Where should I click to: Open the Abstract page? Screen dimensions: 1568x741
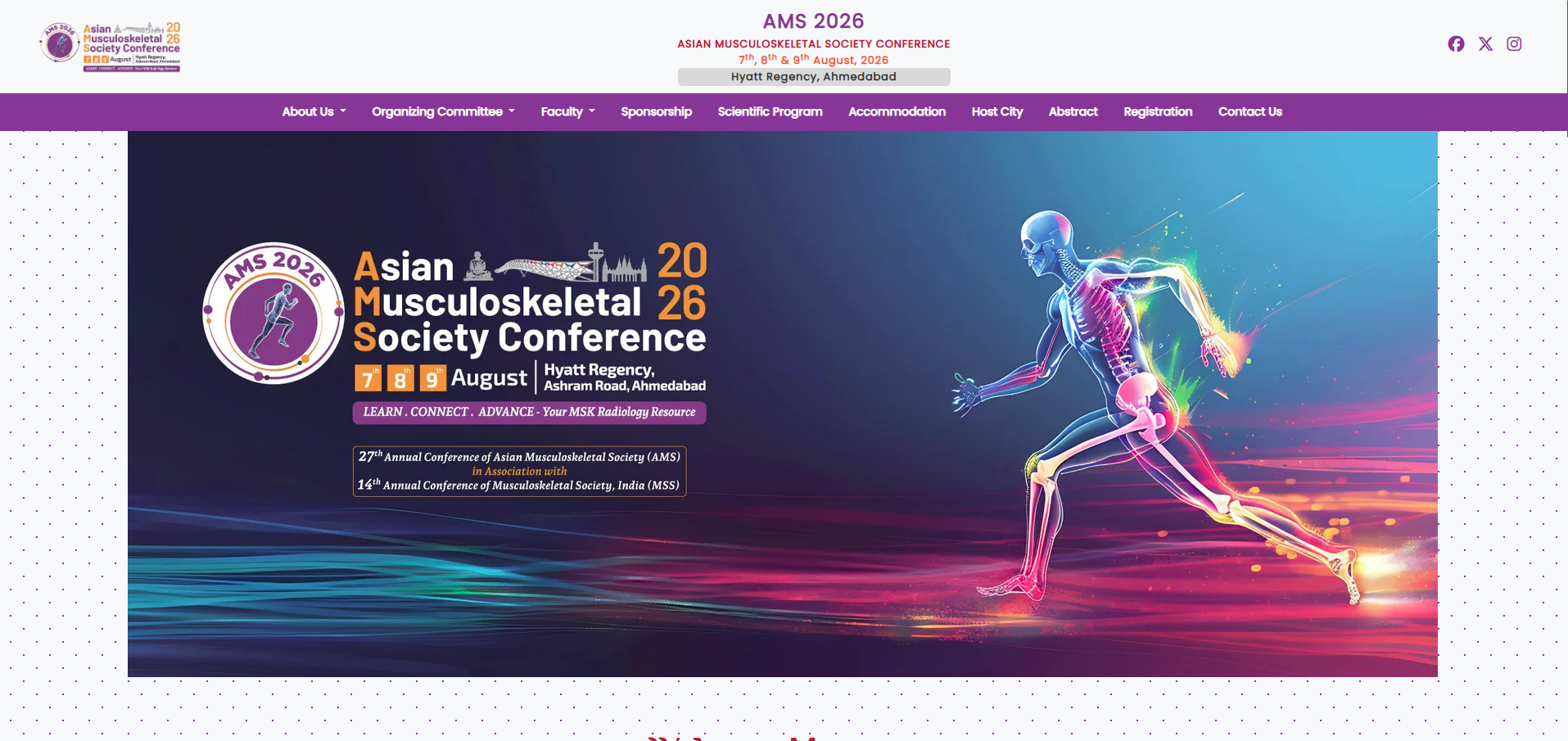(1073, 112)
